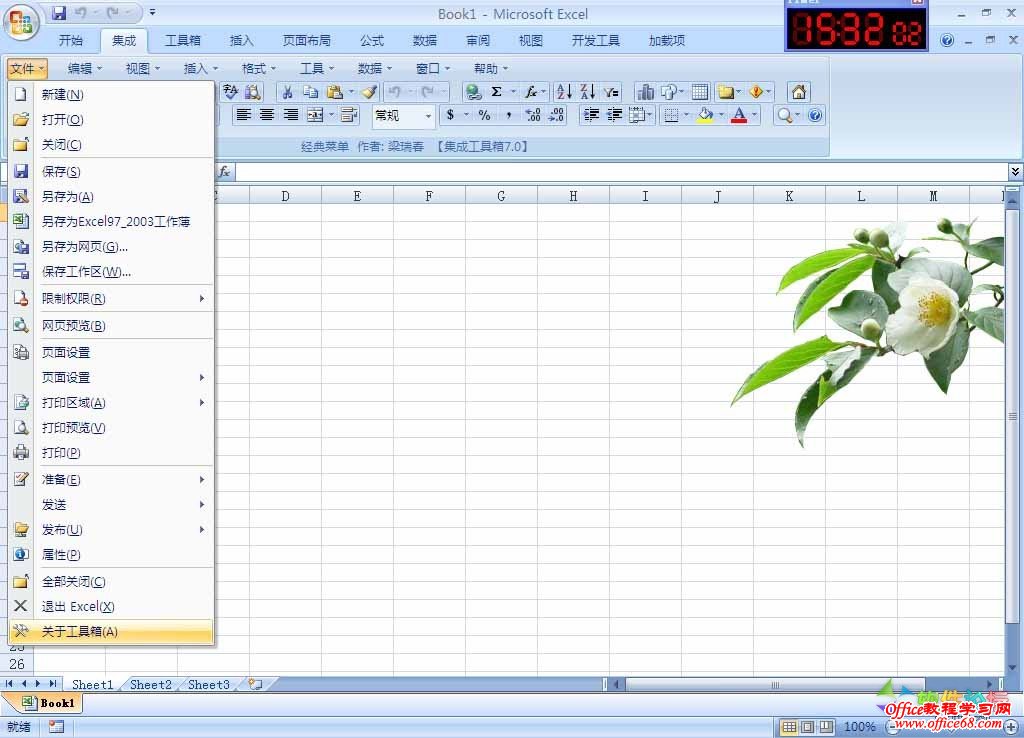Switch to the 公式 ribbon tab
1024x738 pixels.
[371, 40]
